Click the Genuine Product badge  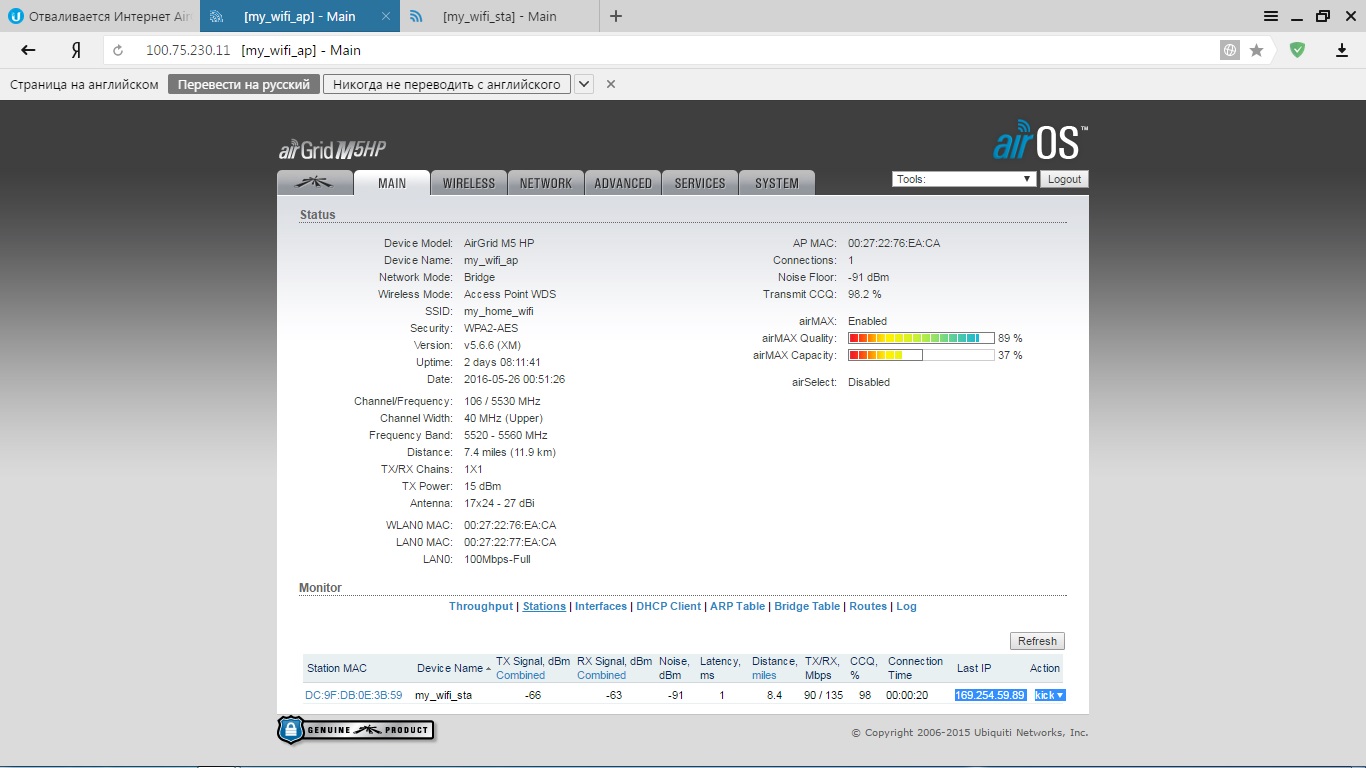pos(356,729)
